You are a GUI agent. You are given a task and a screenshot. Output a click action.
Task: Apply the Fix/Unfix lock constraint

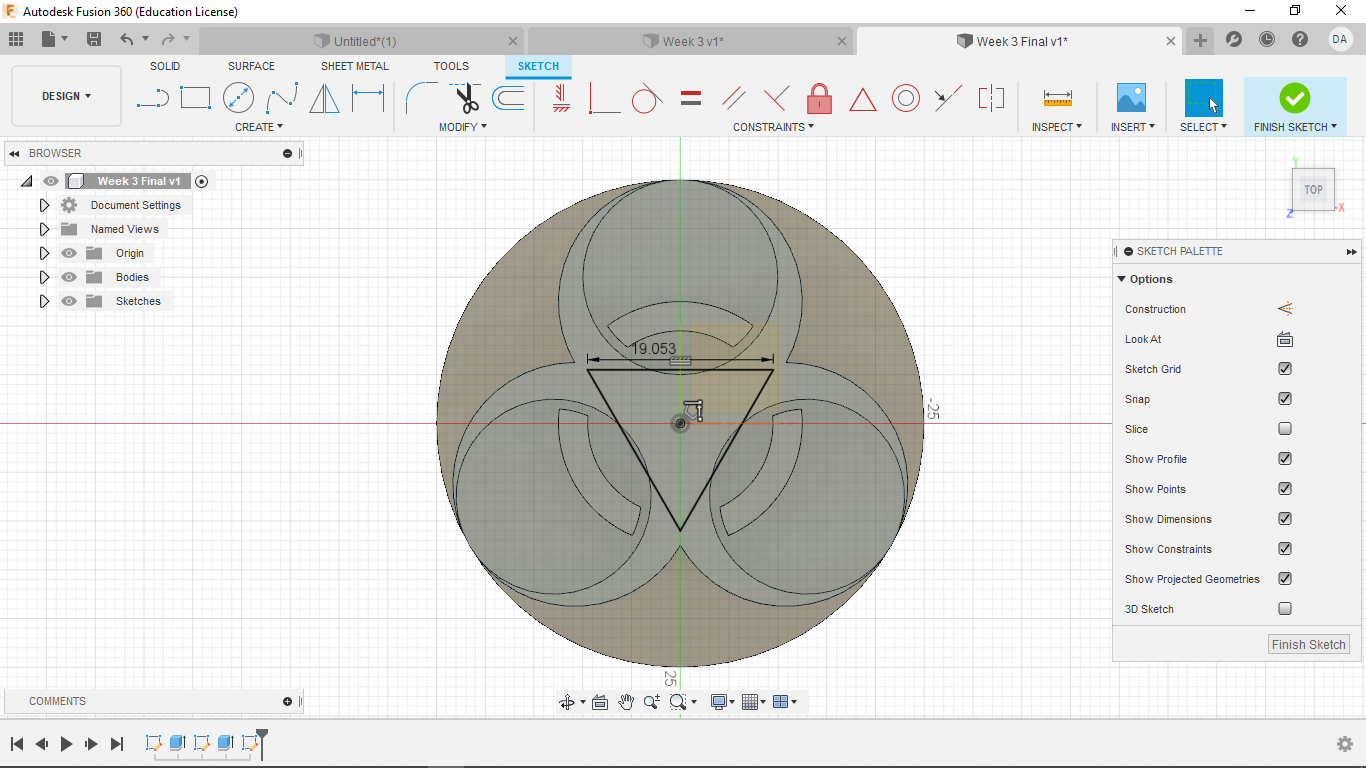819,98
